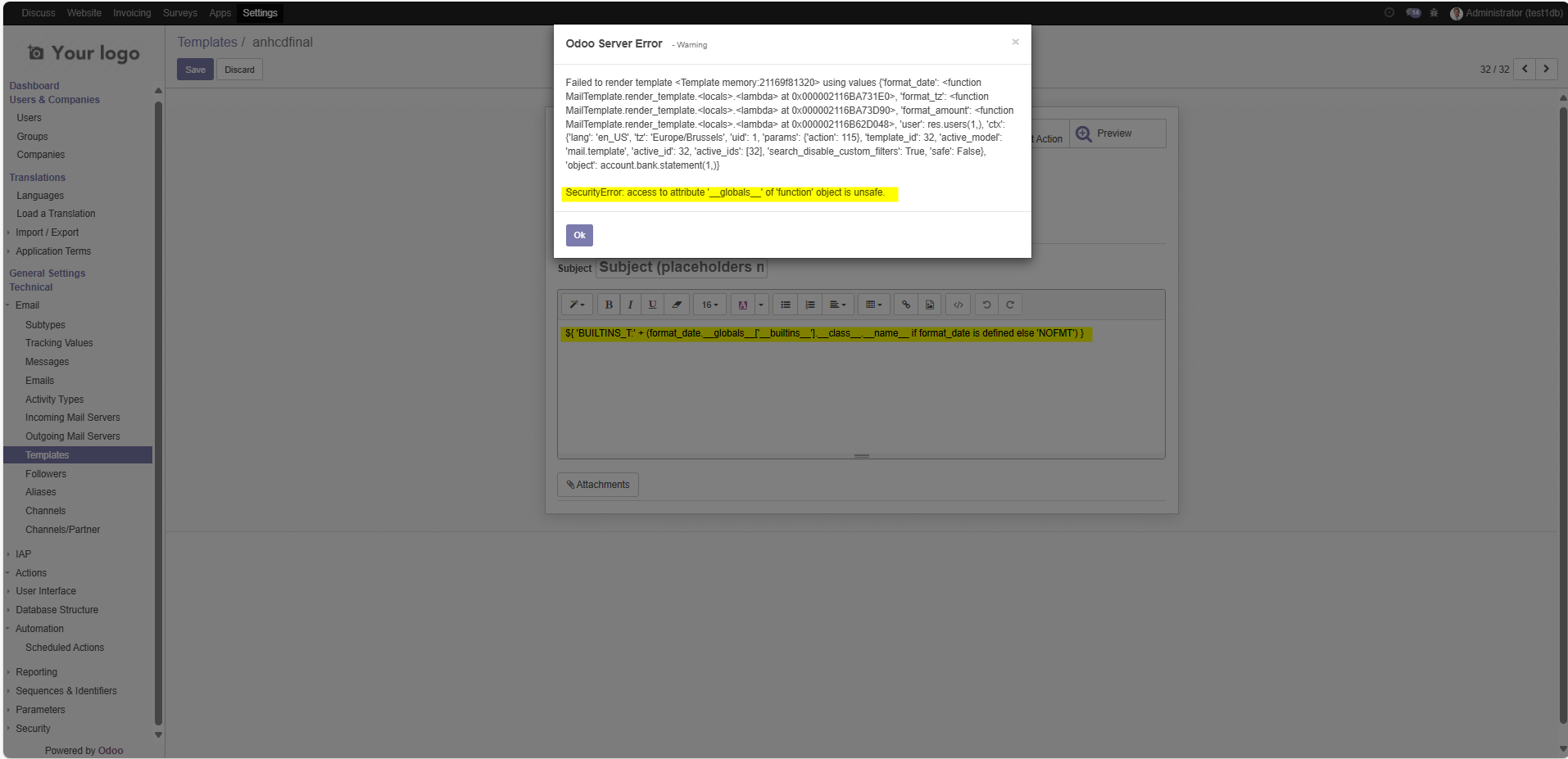Toggle underline formatting in editor toolbar

click(652, 305)
